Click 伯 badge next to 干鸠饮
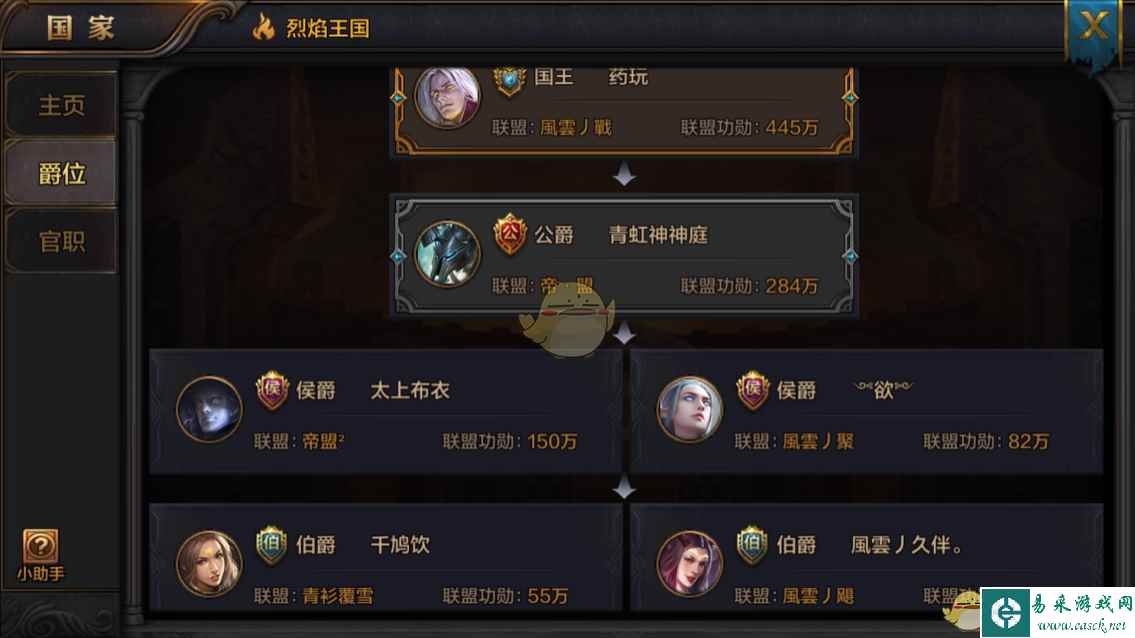The image size is (1135, 638). 272,545
